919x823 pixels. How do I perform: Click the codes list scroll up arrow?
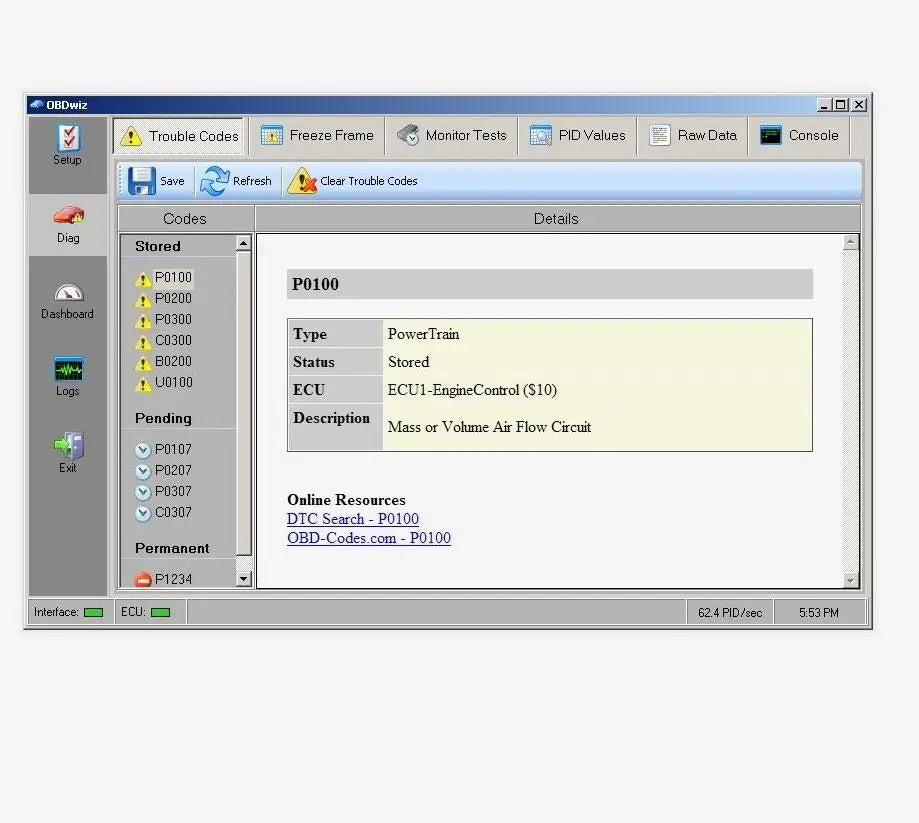pos(244,243)
